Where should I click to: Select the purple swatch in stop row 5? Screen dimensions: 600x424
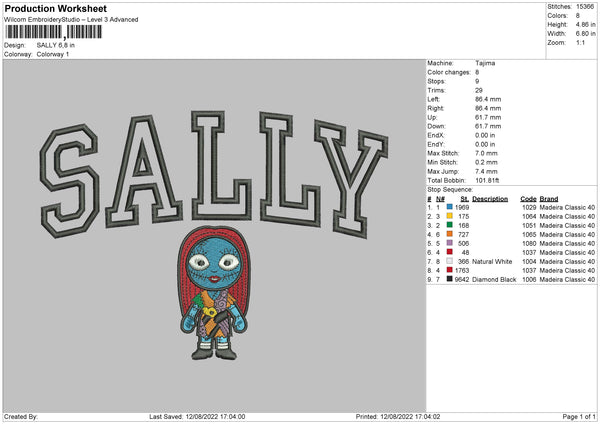pos(450,243)
